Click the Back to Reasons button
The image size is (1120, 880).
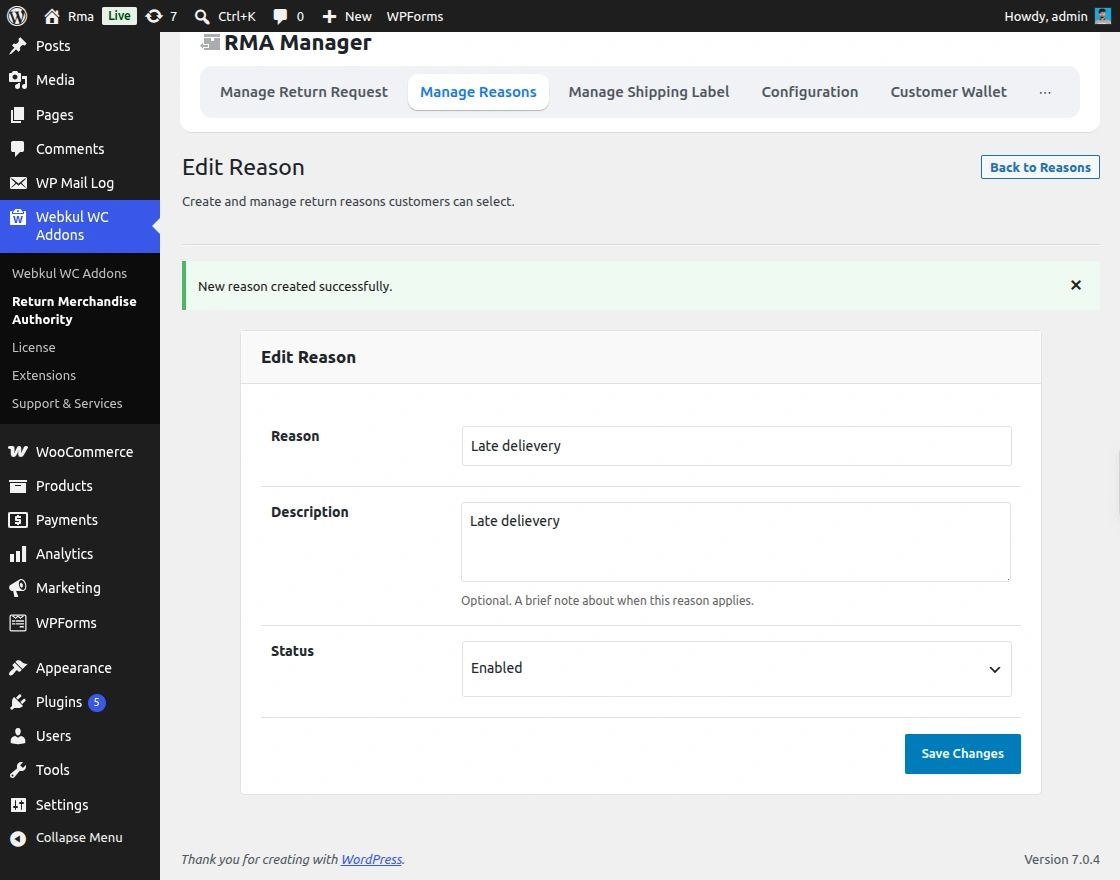[x=1040, y=167]
